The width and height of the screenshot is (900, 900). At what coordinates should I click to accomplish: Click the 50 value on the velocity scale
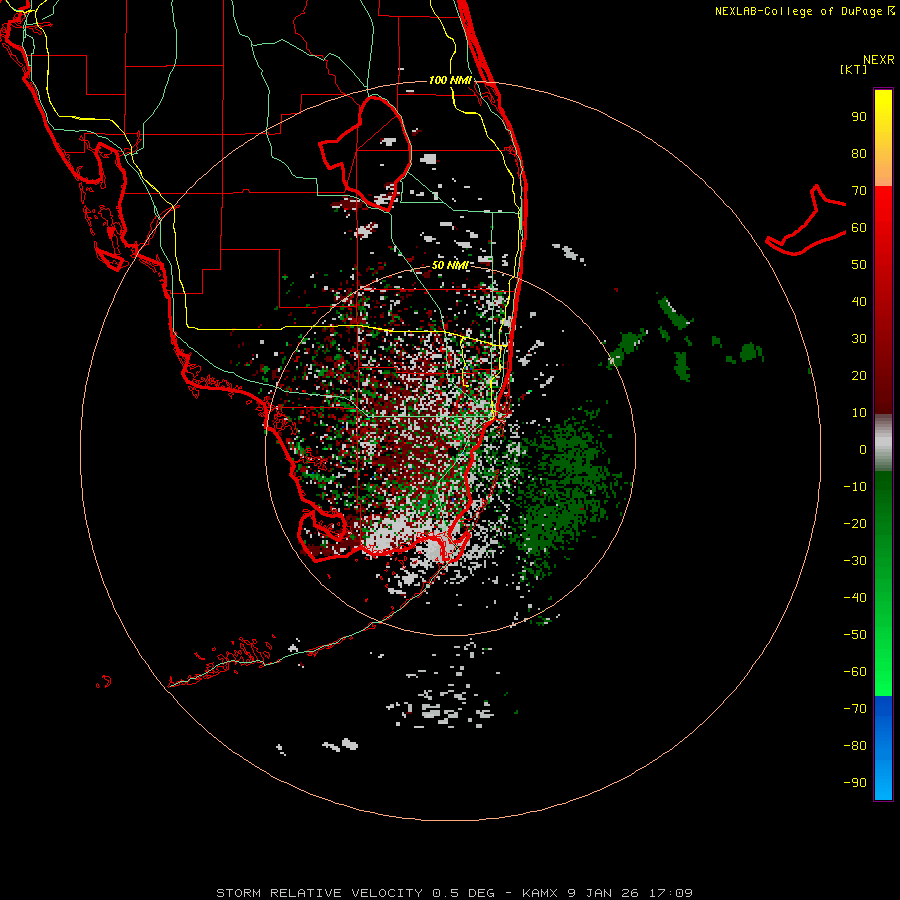pyautogui.click(x=859, y=265)
